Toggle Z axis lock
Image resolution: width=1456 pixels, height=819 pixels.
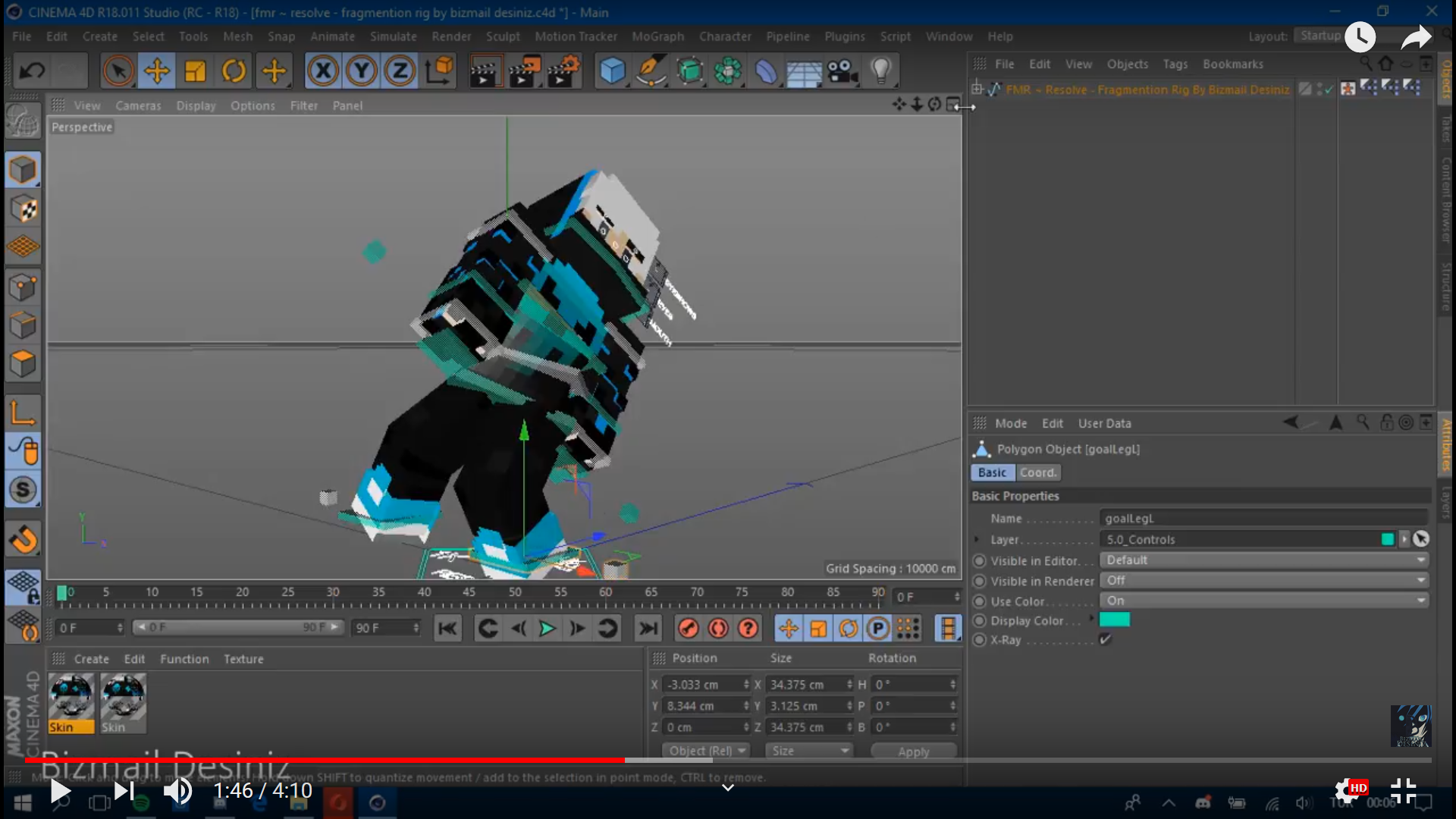[400, 71]
